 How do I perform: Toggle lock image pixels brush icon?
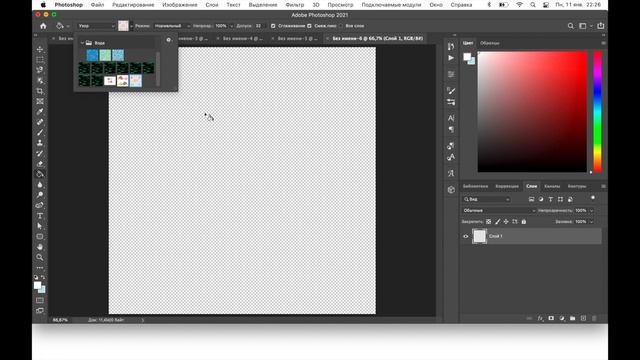tap(498, 222)
